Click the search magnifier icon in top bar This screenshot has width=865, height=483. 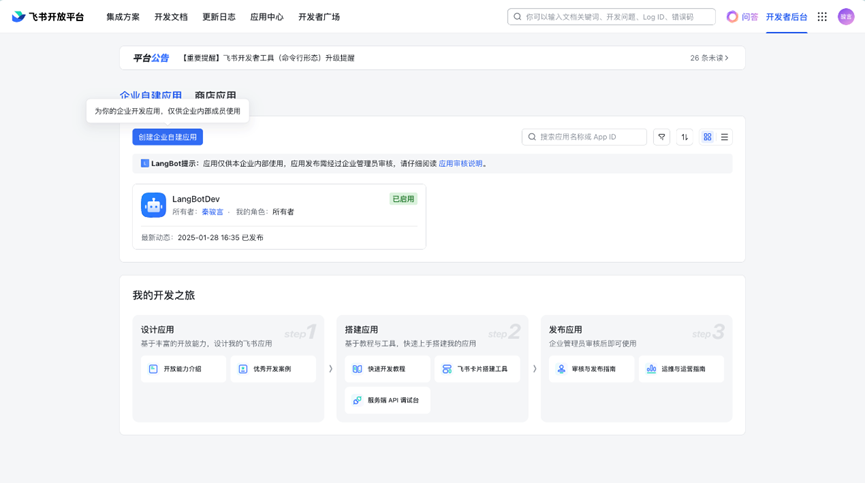coord(517,17)
